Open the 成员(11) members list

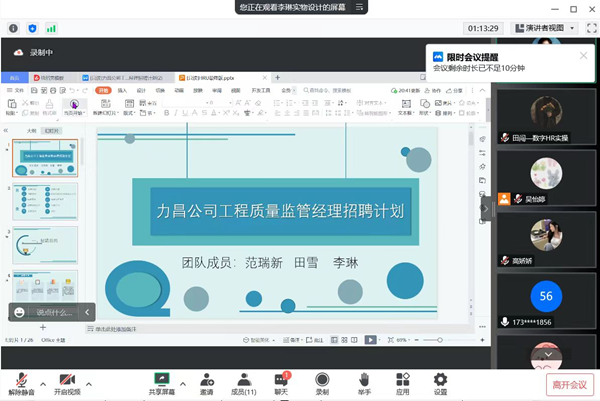point(243,381)
